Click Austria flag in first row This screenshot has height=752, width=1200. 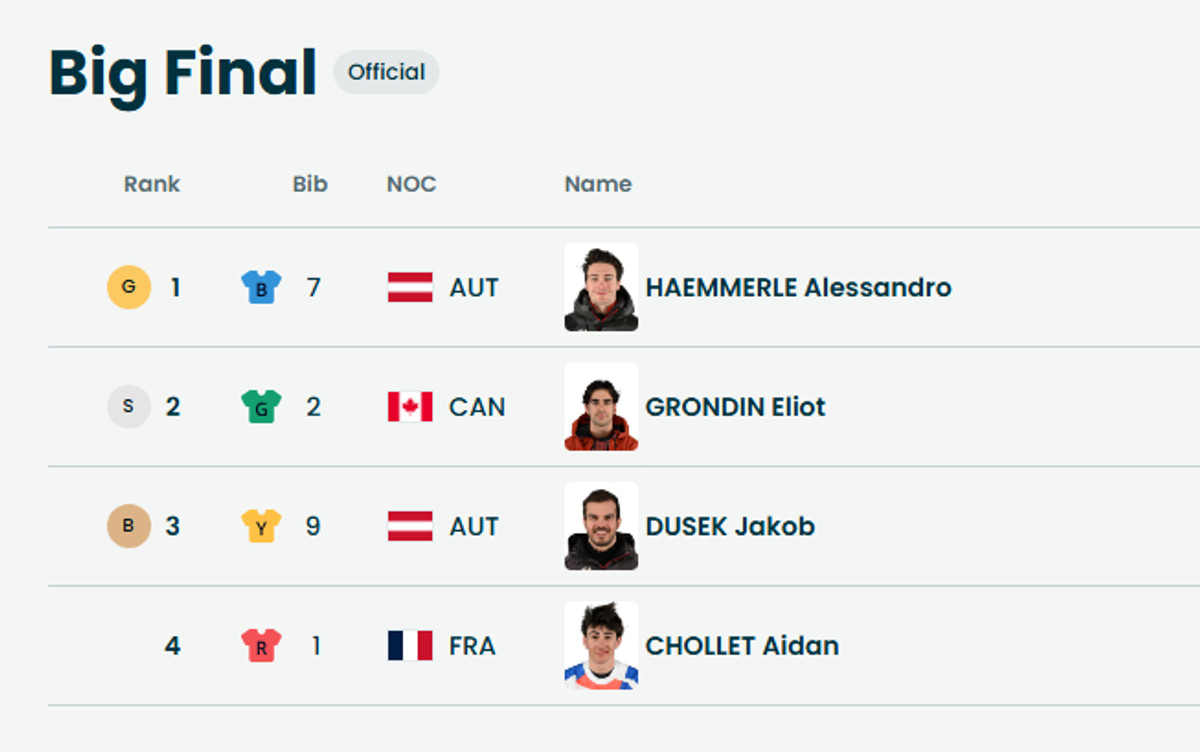[x=410, y=288]
